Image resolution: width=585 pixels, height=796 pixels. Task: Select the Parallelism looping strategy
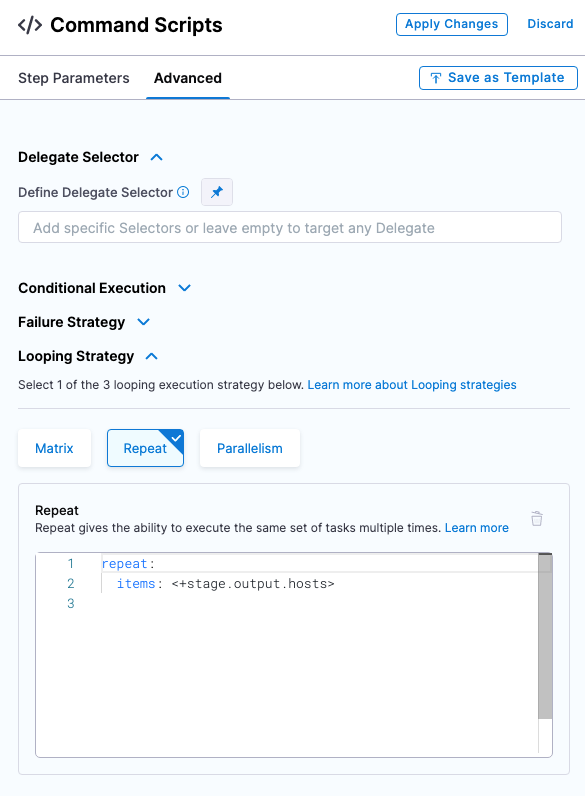point(250,448)
